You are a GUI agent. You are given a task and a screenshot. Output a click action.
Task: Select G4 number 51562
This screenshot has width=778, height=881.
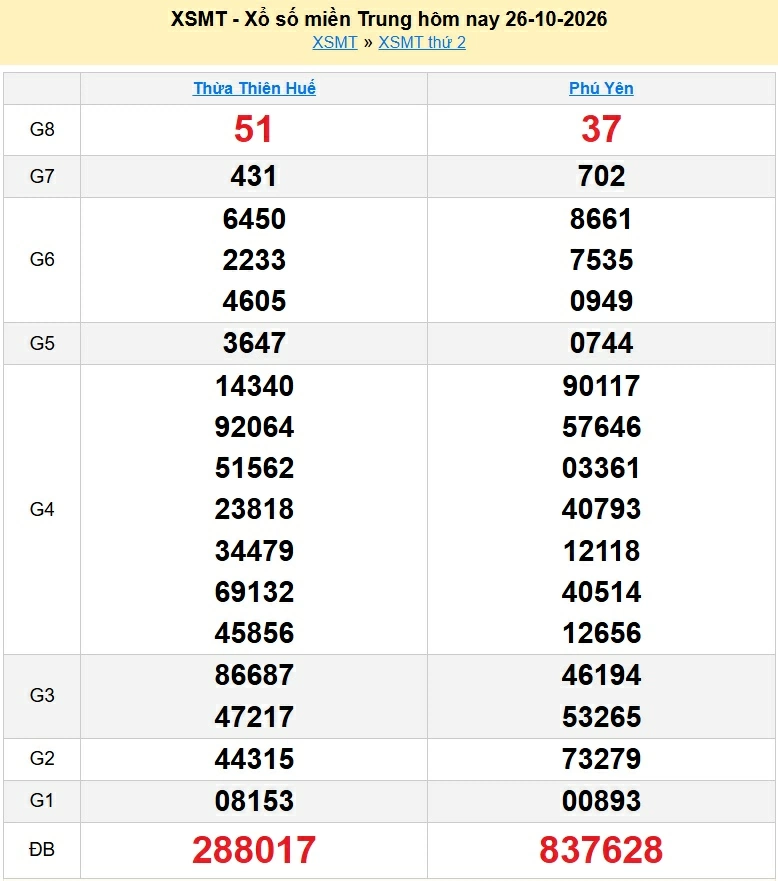tap(254, 468)
